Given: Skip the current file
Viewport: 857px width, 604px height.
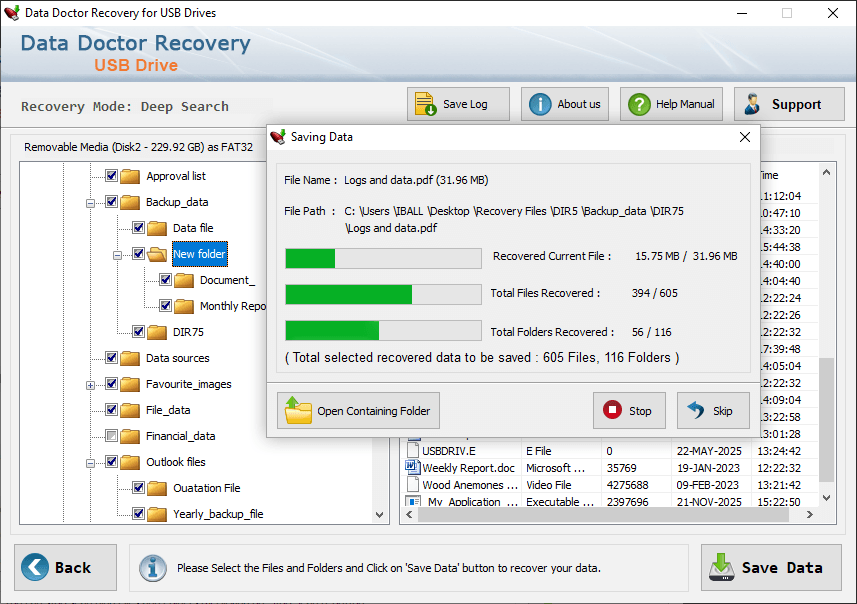Looking at the screenshot, I should point(713,411).
